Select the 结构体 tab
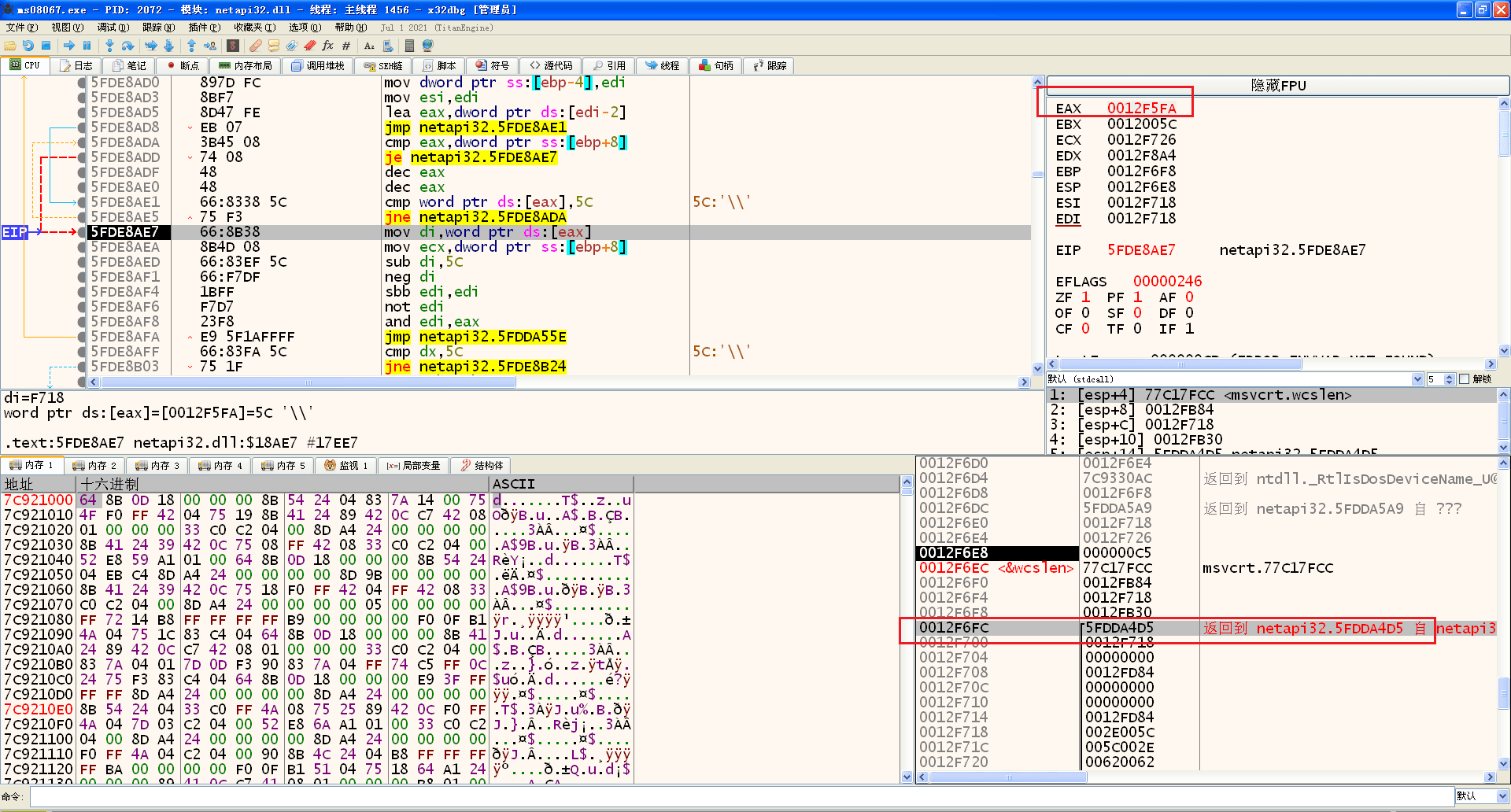Screen dimensions: 1511x812 (x=482, y=465)
